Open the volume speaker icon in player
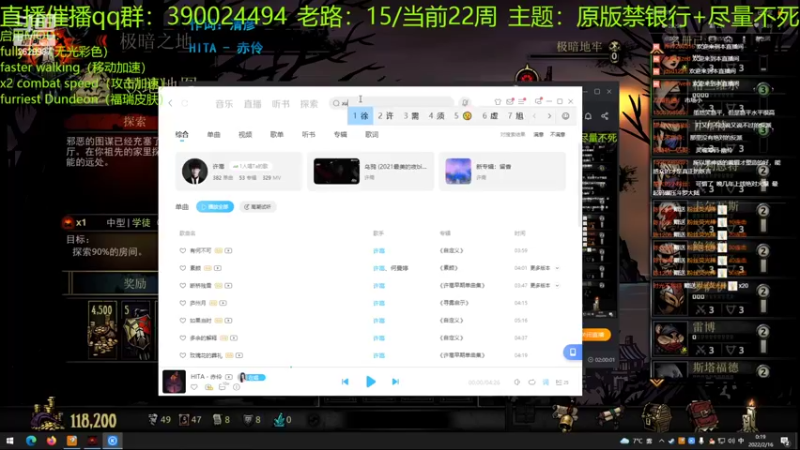 (x=517, y=382)
